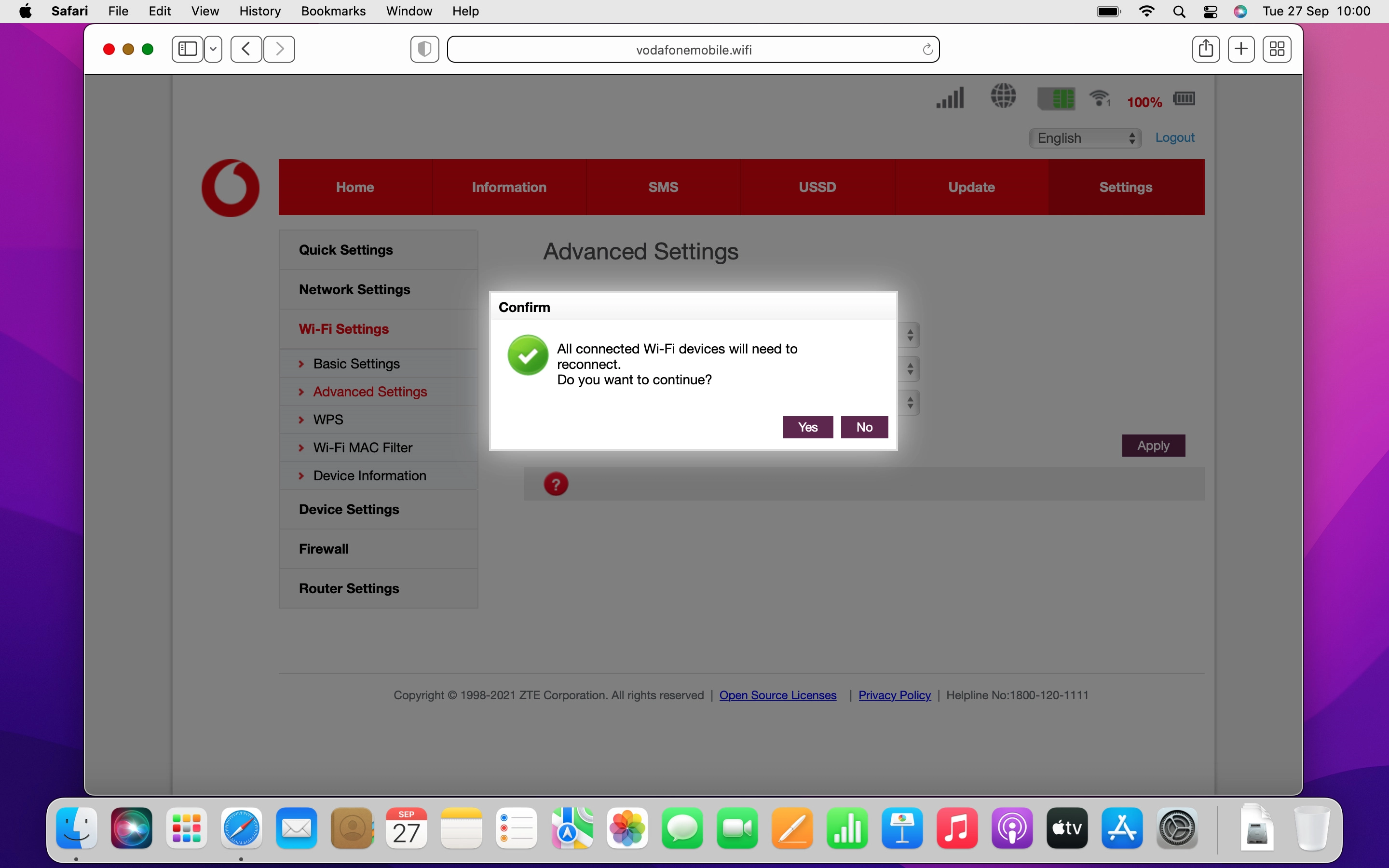Dismiss the dialog with No

[x=864, y=427]
